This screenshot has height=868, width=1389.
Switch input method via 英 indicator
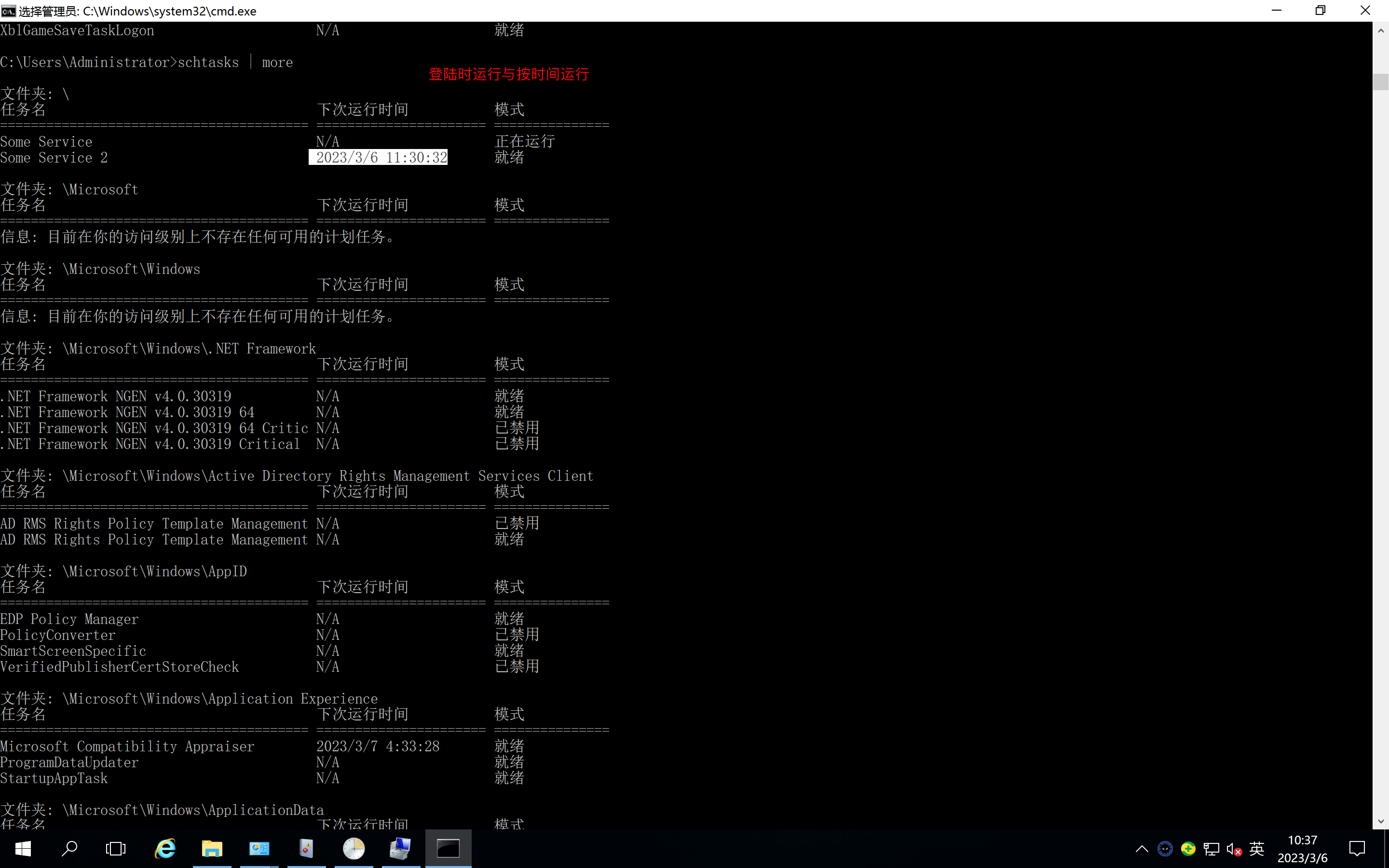coord(1256,849)
